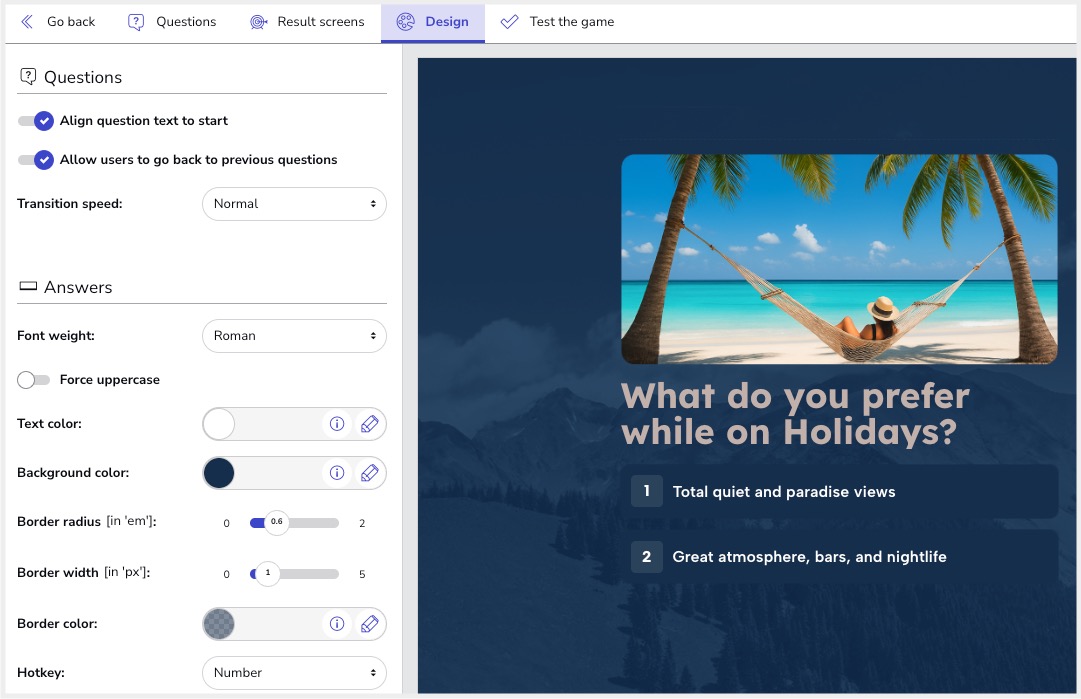The image size is (1081, 699).
Task: Open the Transition speed dropdown
Action: point(294,204)
